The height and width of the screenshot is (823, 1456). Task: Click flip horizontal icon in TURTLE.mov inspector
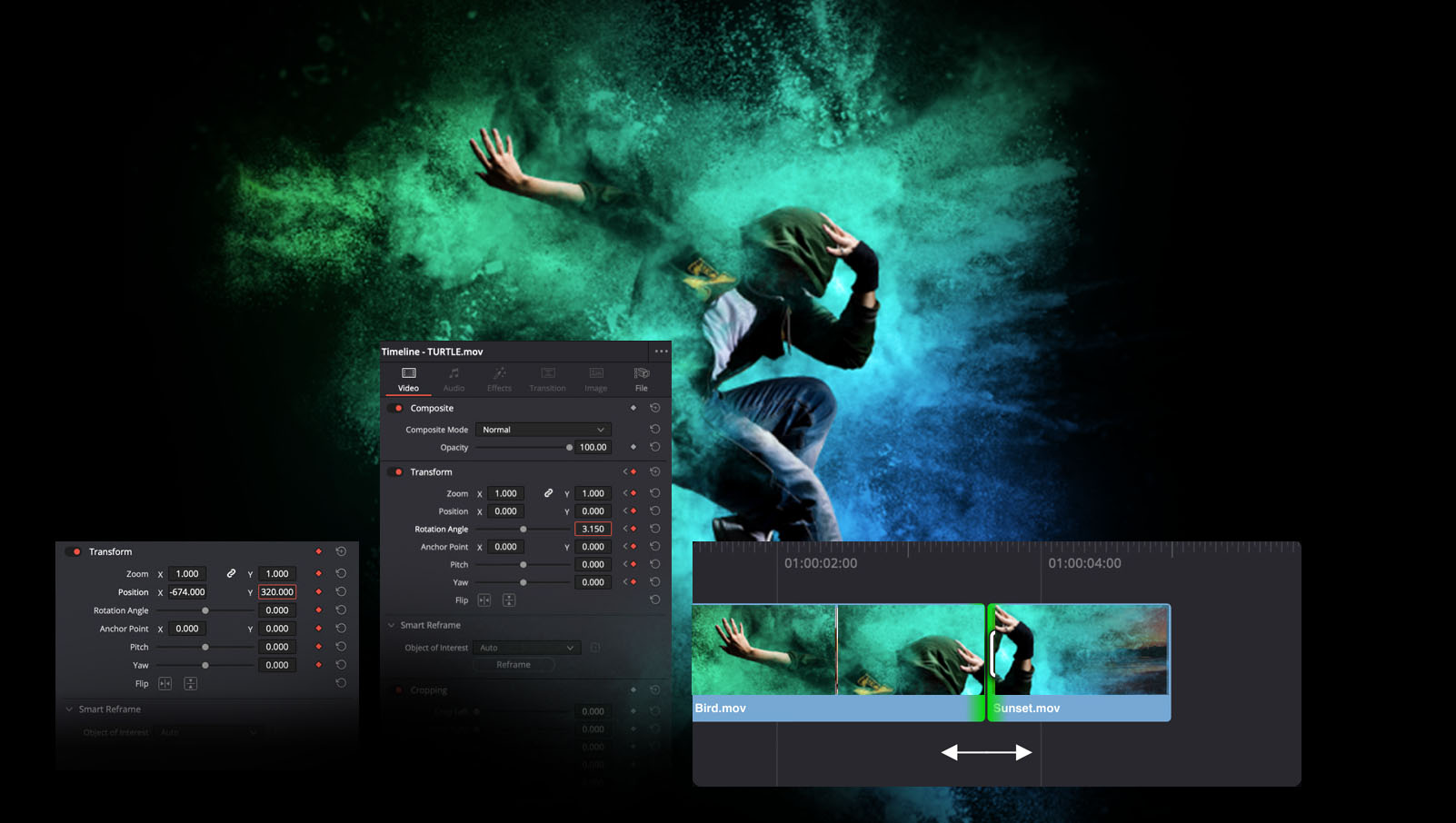484,600
